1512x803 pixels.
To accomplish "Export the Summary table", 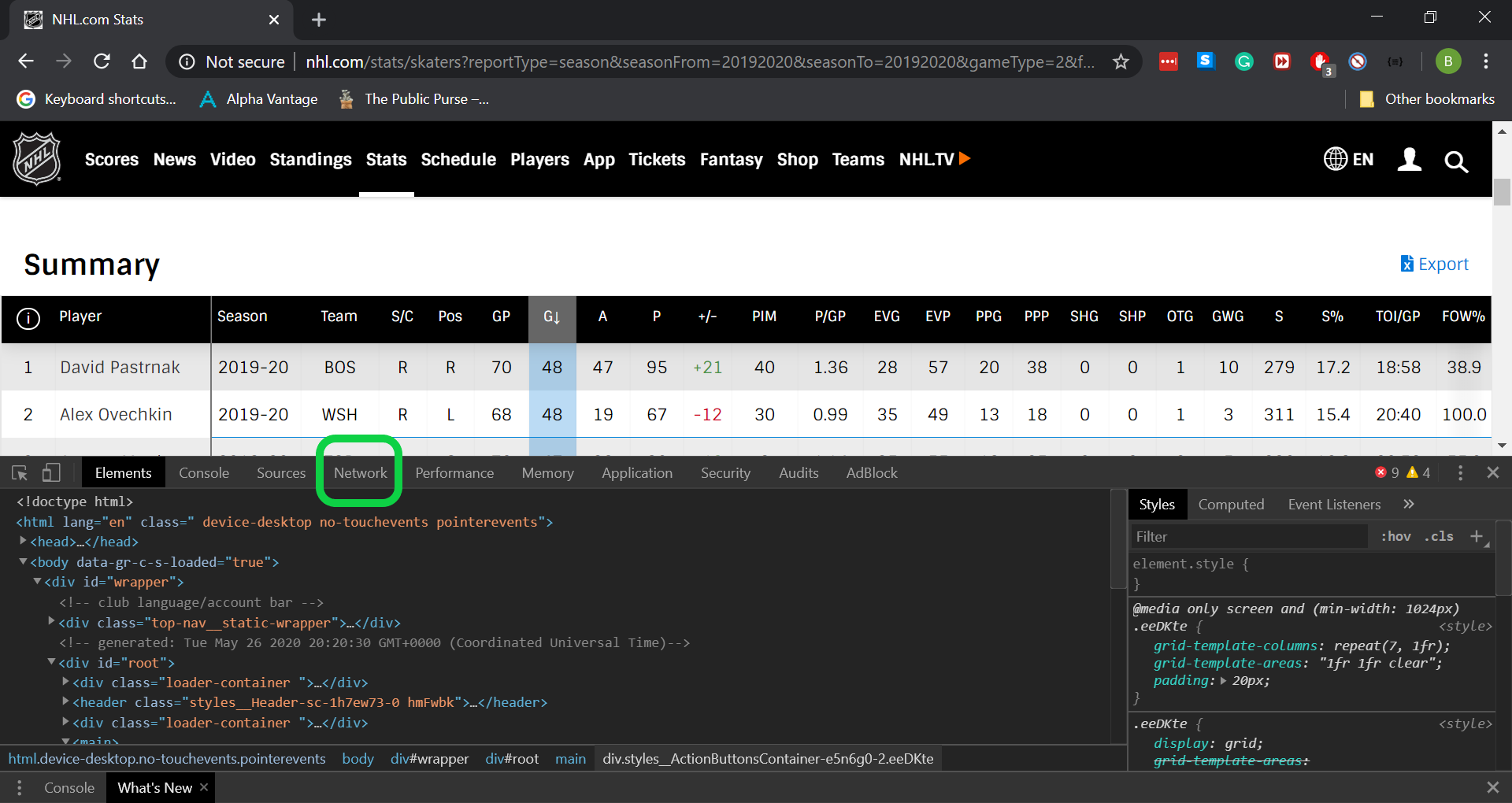I will tap(1434, 264).
